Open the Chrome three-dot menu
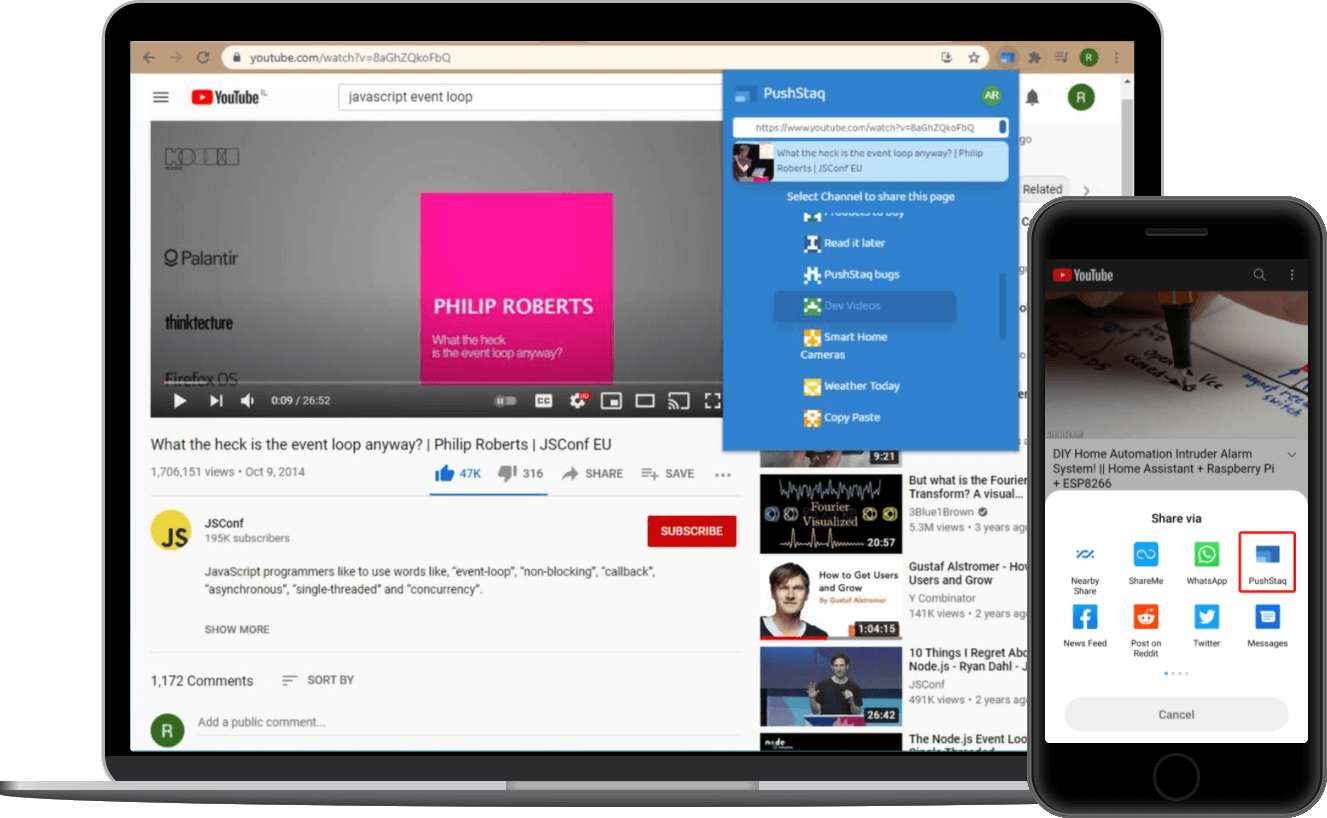The height and width of the screenshot is (818, 1327). [x=1117, y=58]
